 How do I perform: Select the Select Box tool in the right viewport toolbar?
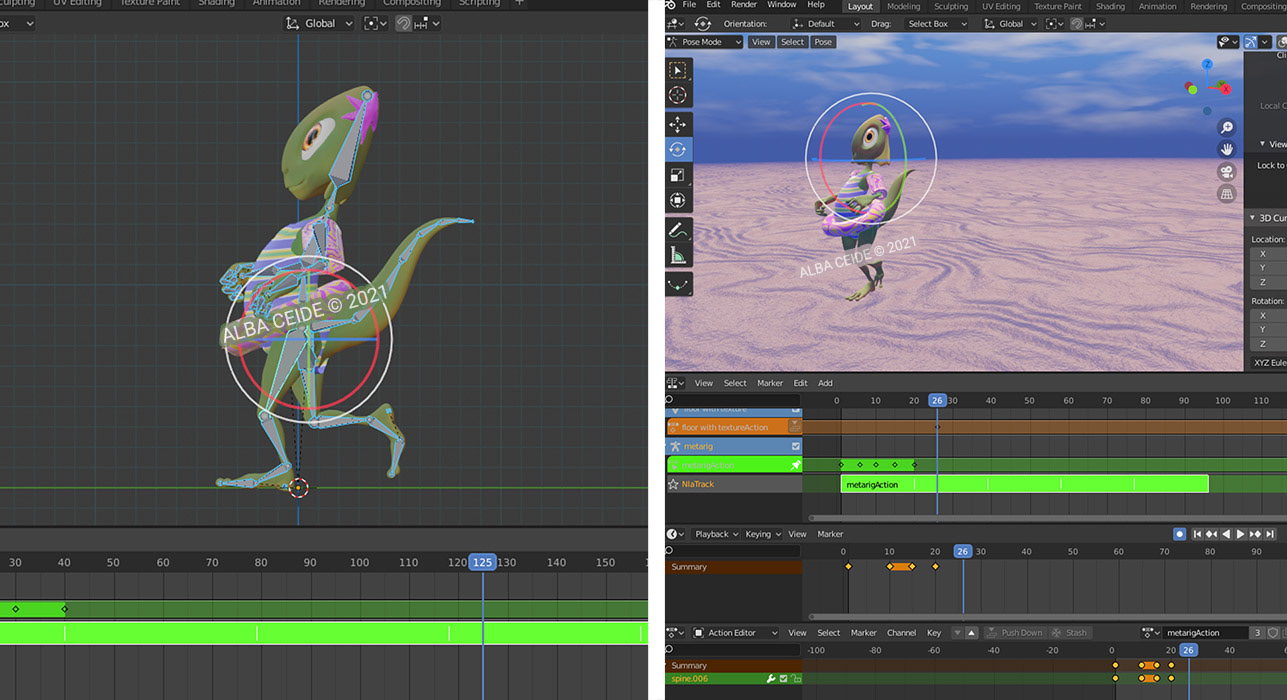pos(678,70)
